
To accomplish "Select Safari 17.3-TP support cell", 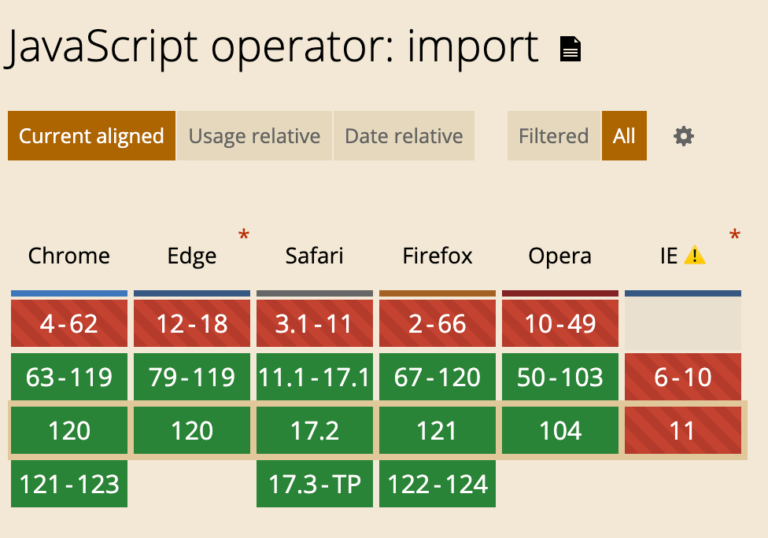I will [x=314, y=484].
